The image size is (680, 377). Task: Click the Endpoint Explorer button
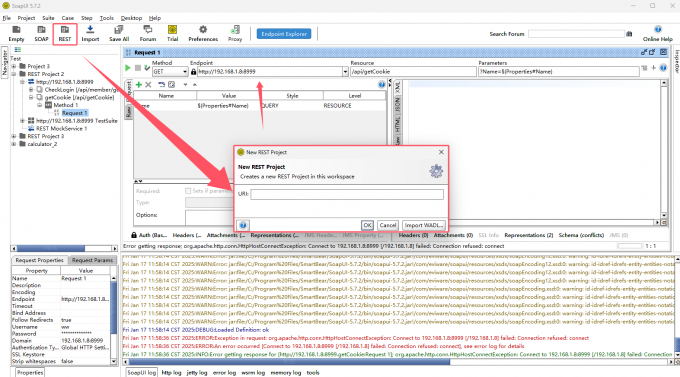click(x=284, y=34)
